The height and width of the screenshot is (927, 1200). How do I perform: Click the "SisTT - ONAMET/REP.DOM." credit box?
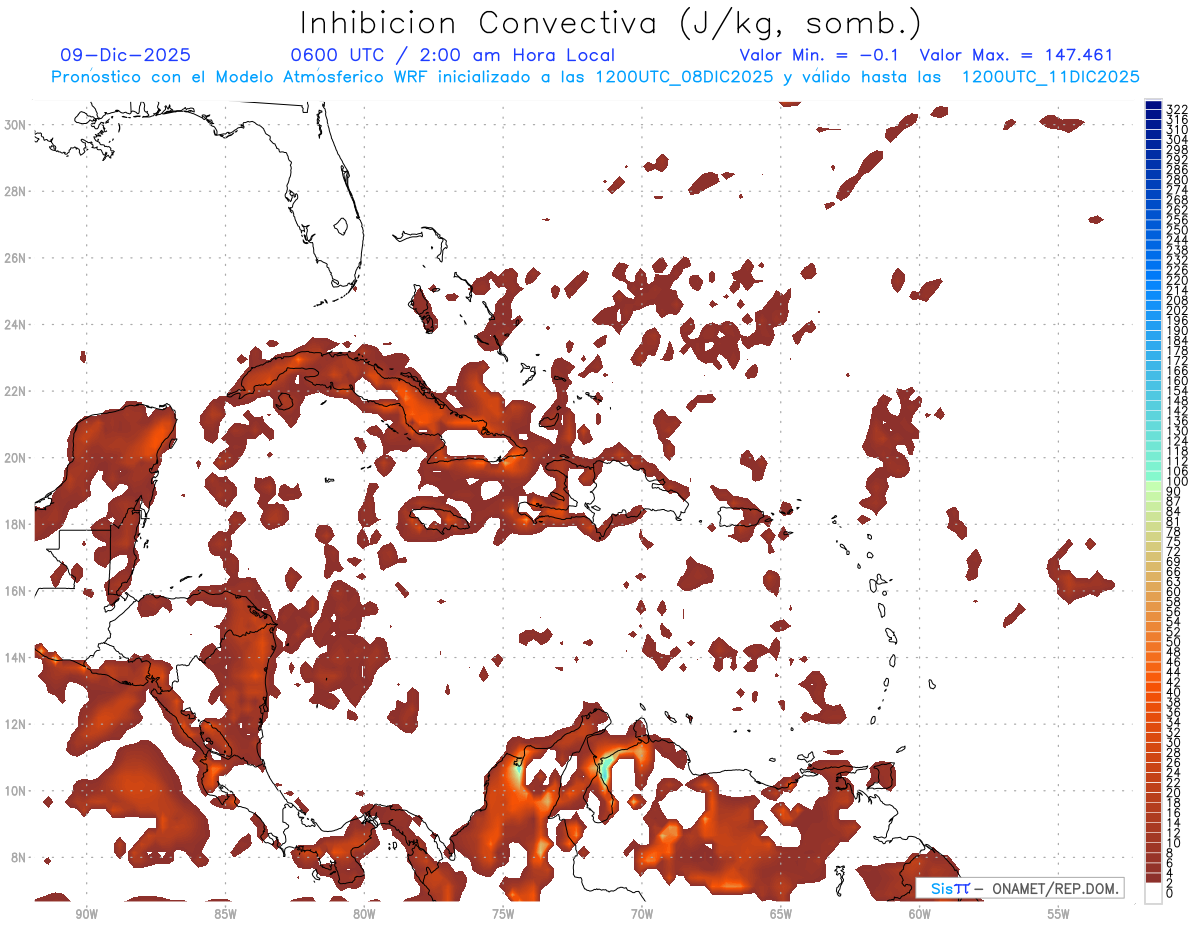[x=1020, y=888]
